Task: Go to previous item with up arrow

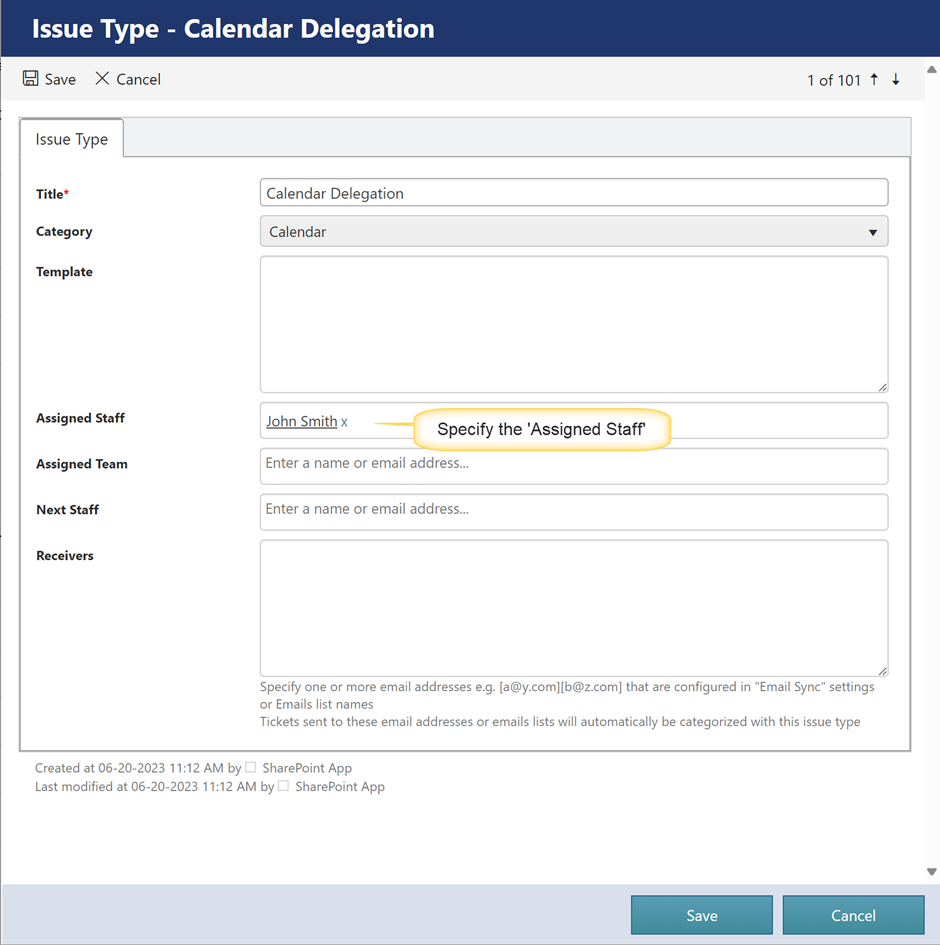Action: [x=874, y=80]
